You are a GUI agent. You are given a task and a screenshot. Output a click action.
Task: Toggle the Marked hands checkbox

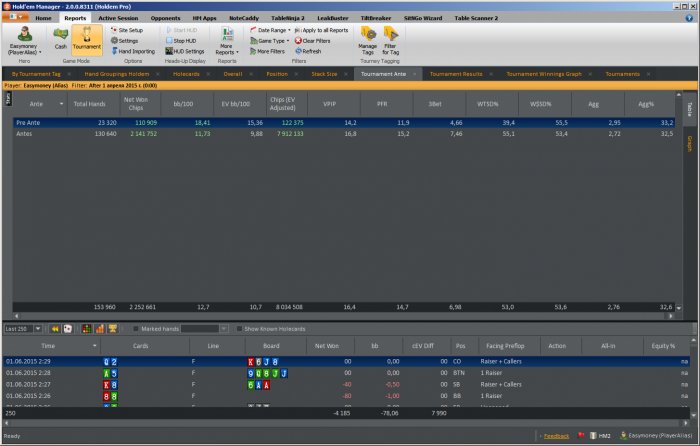pos(136,329)
